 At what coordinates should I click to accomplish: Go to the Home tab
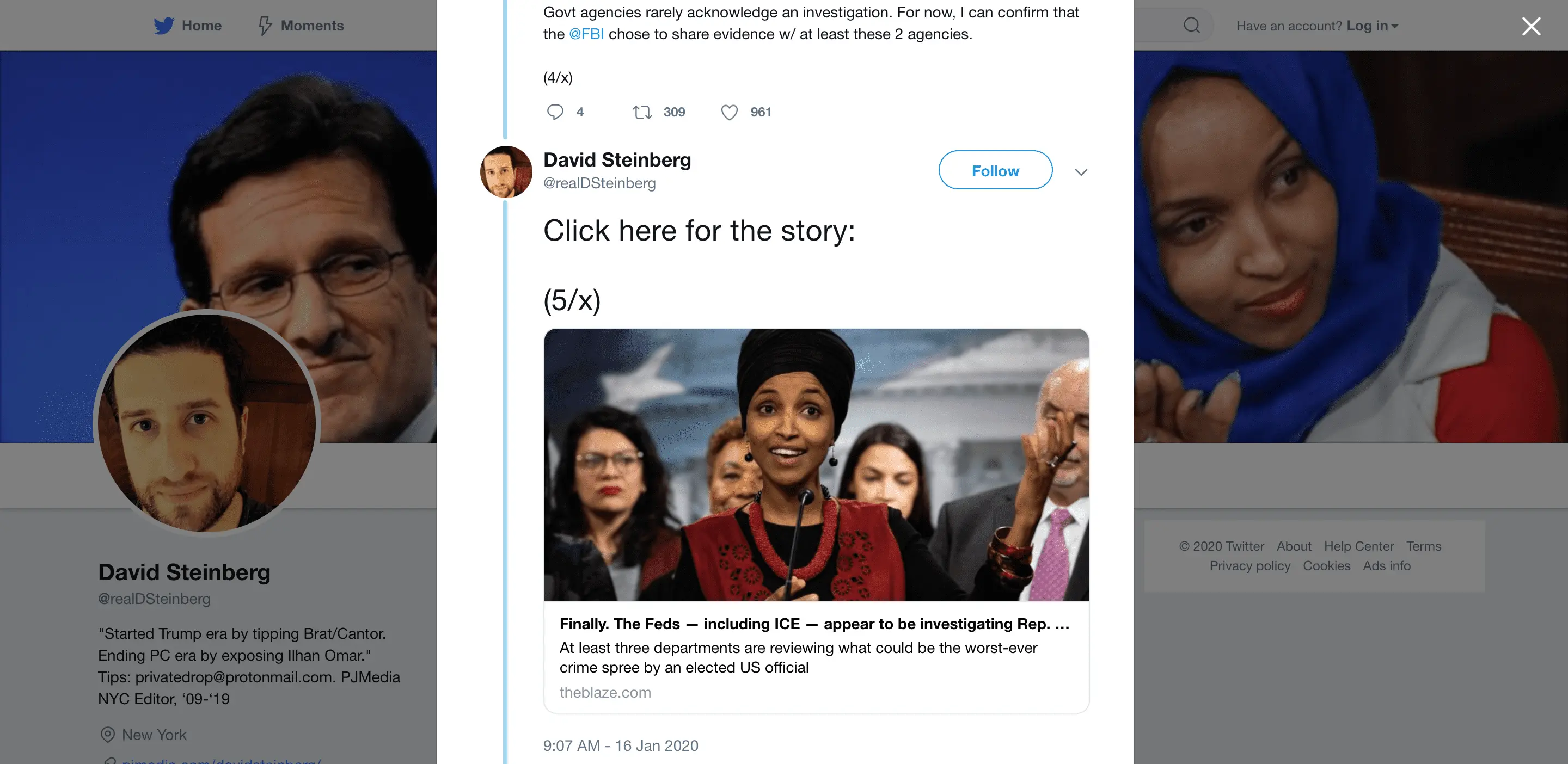click(x=201, y=26)
